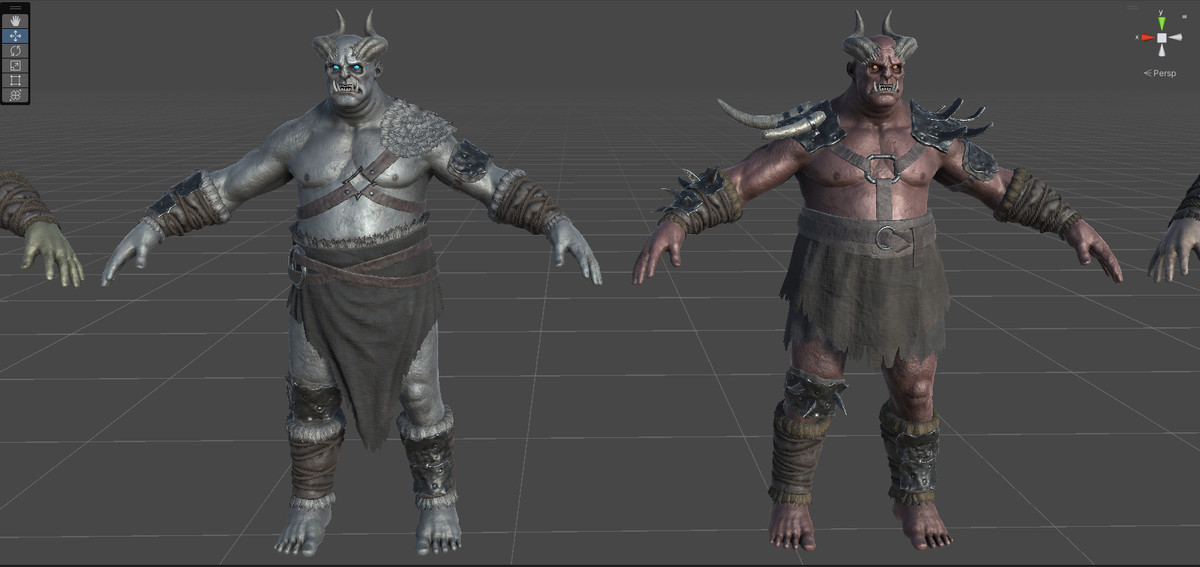Click the tools overlay drag handle
Screen dimensions: 1200x567
click(16, 8)
